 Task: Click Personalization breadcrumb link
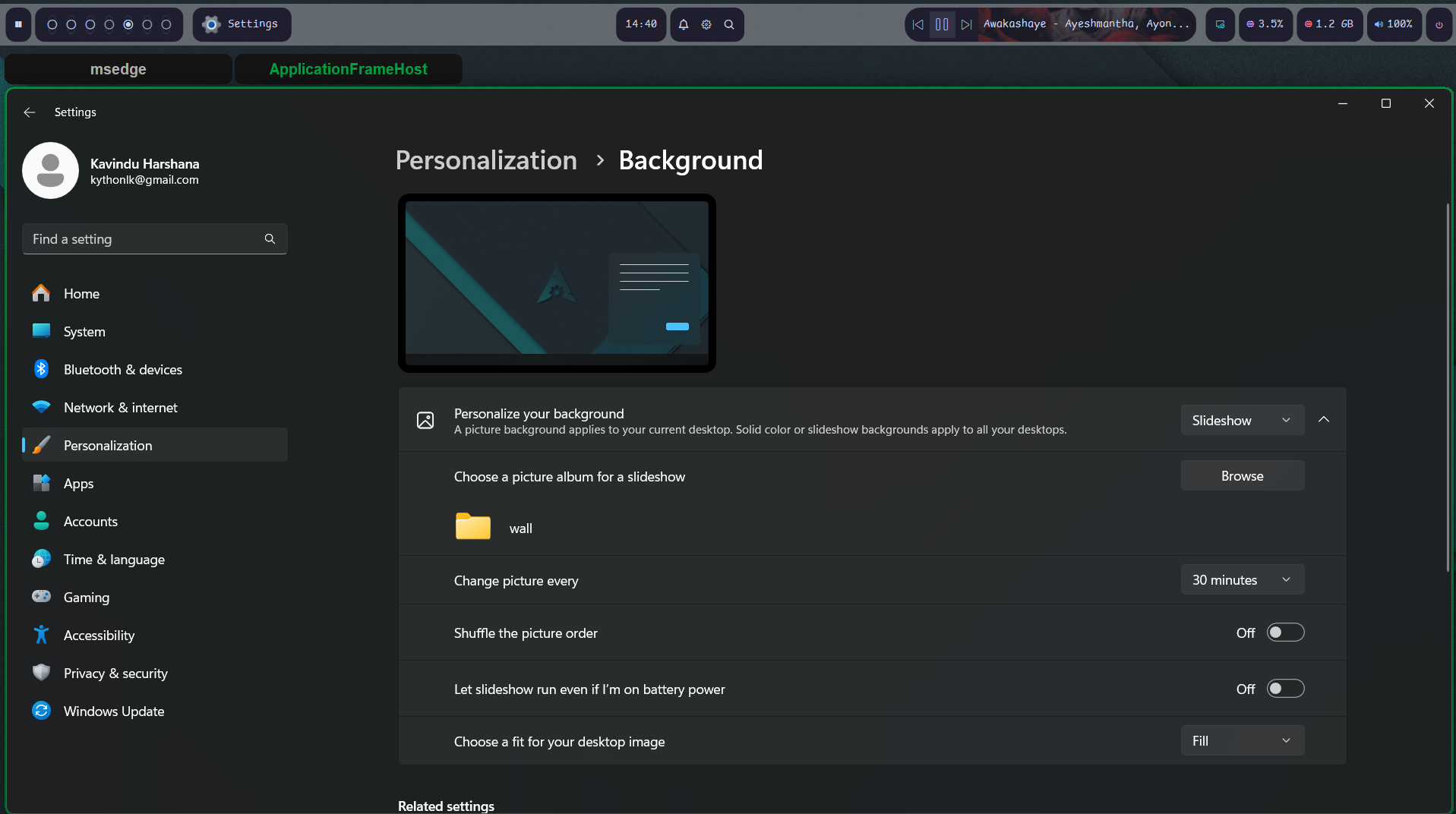click(486, 160)
